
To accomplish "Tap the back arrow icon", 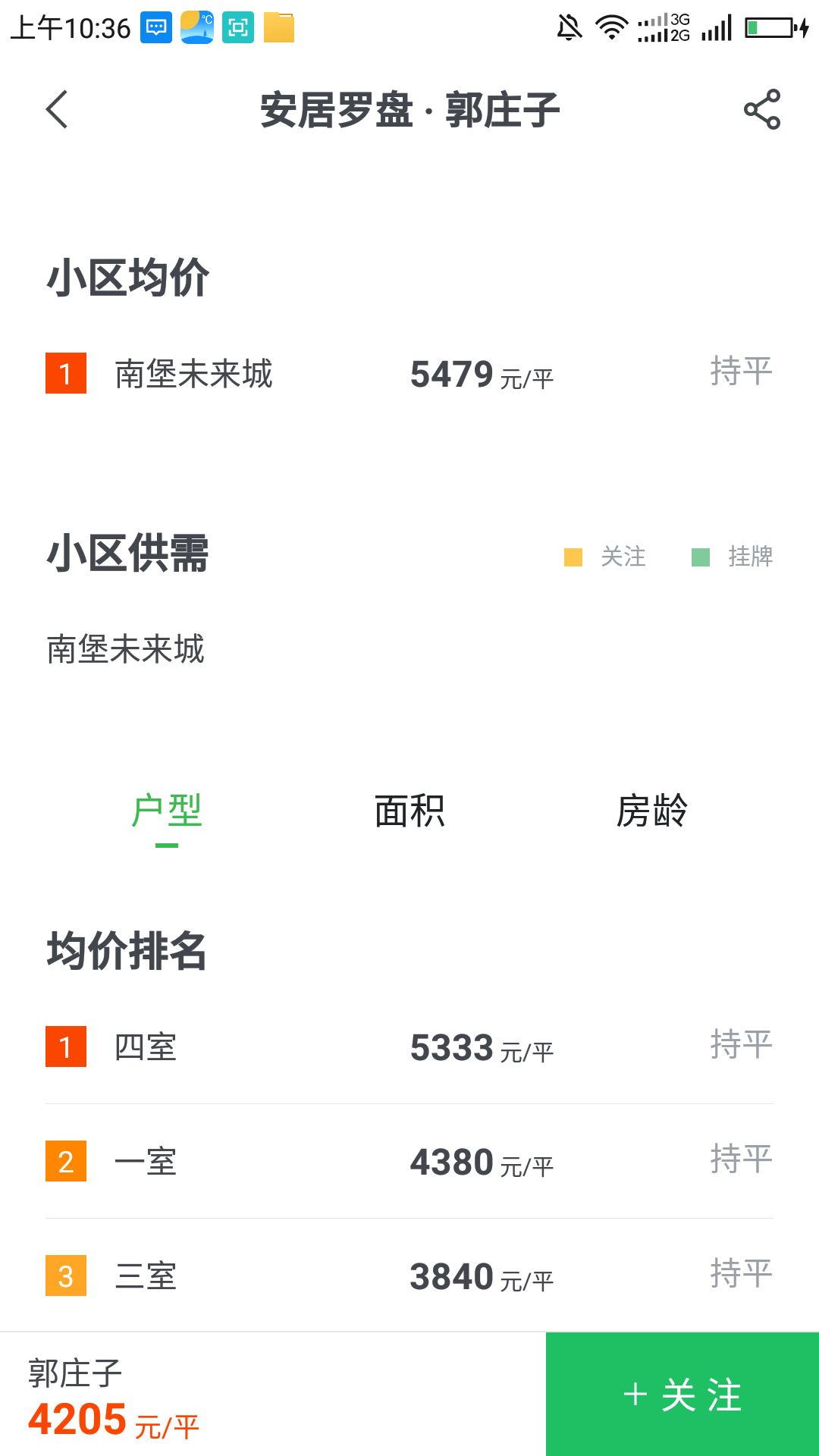I will pos(58,109).
